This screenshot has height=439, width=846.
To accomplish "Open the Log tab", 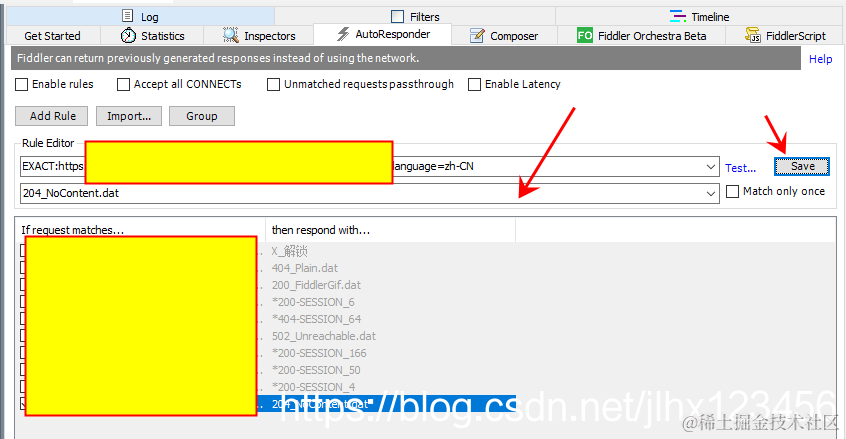I will coord(140,16).
